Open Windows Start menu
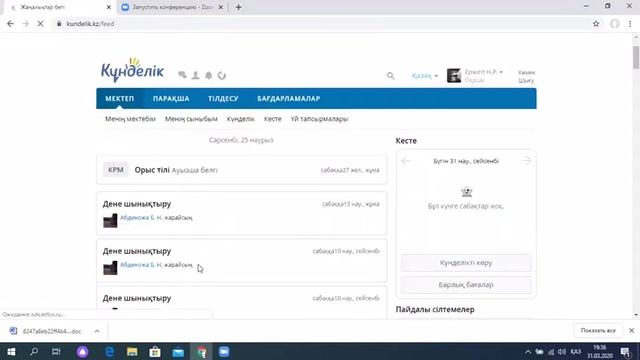This screenshot has width=640, height=360. pyautogui.click(x=11, y=351)
